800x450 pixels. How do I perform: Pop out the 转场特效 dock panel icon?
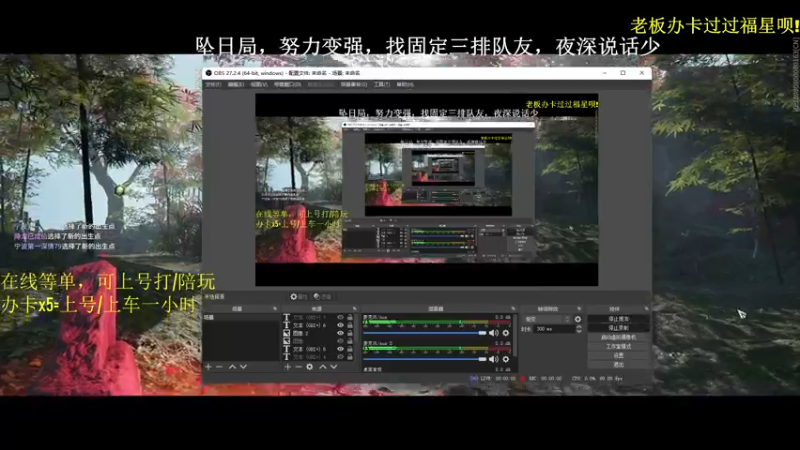(x=579, y=309)
